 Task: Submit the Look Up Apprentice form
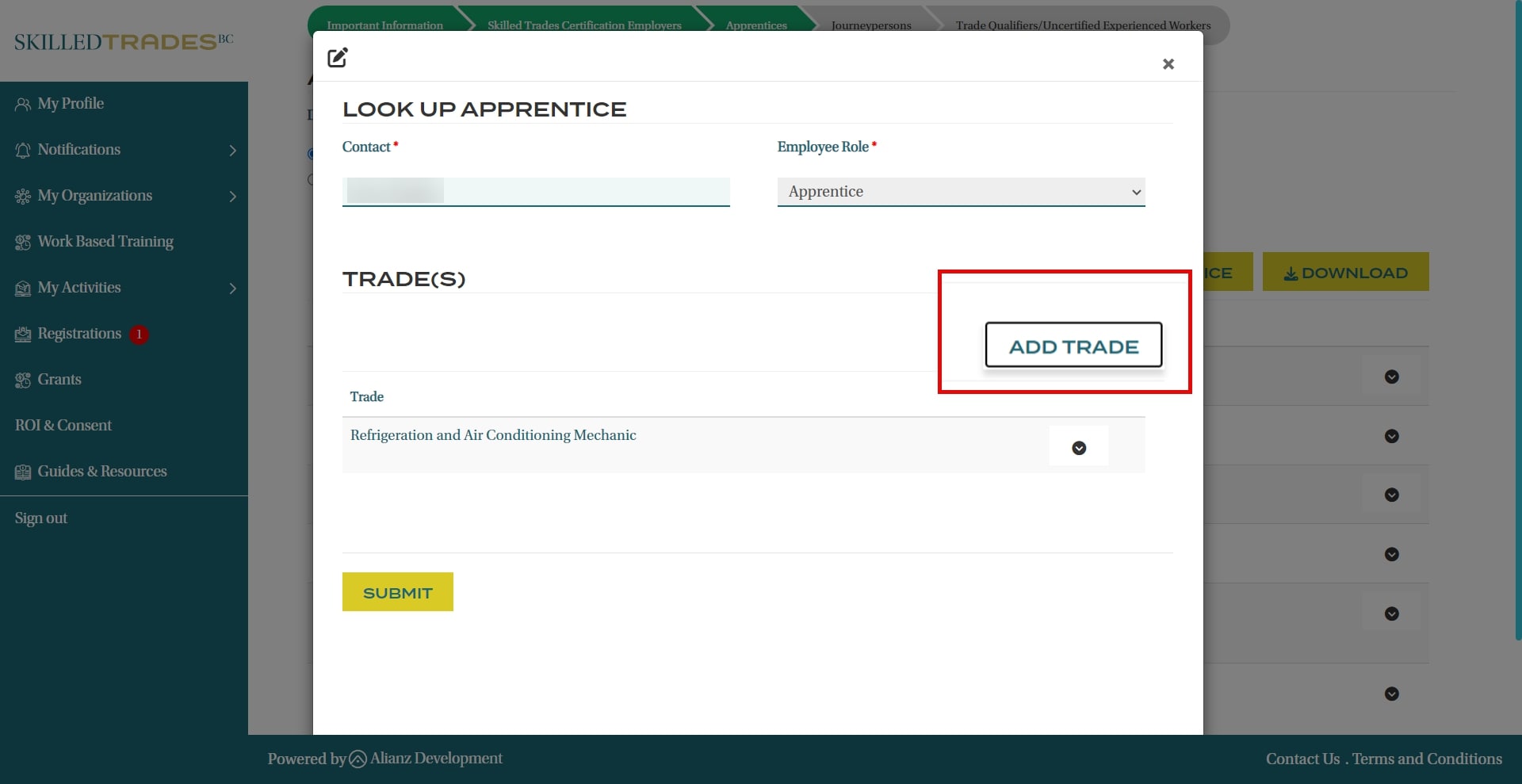tap(397, 592)
